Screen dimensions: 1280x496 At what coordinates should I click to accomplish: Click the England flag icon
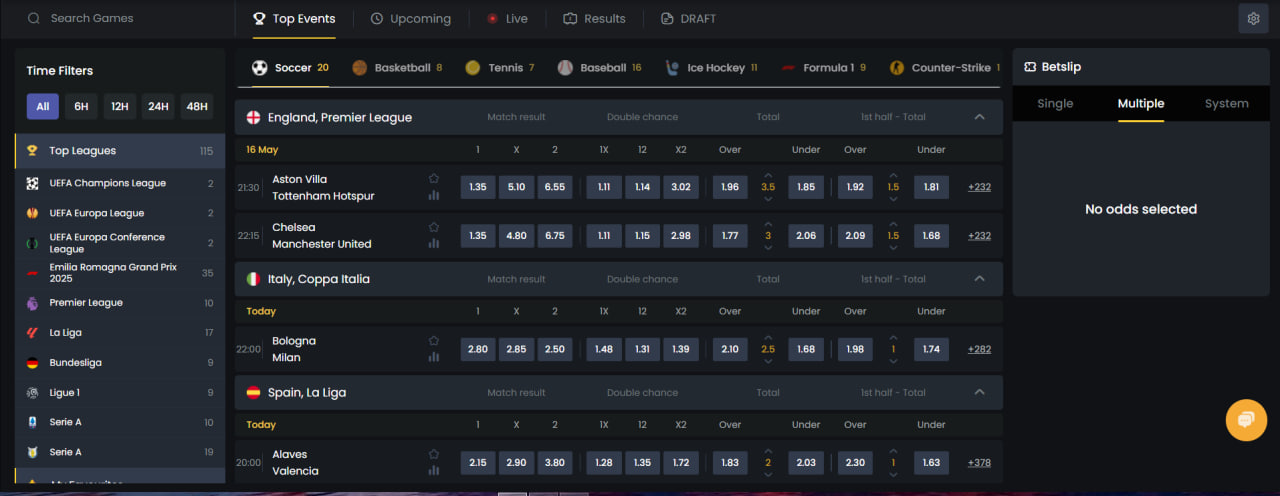253,117
